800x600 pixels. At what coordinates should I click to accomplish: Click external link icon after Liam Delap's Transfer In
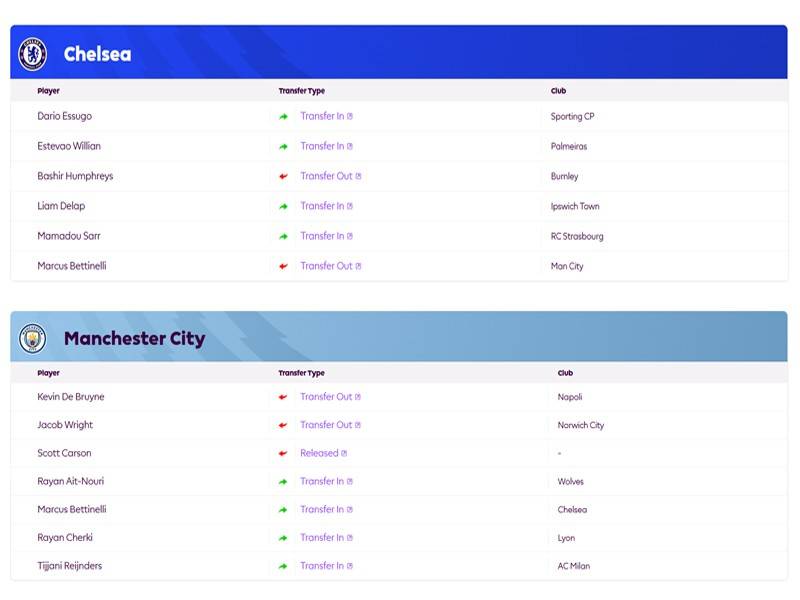point(349,206)
